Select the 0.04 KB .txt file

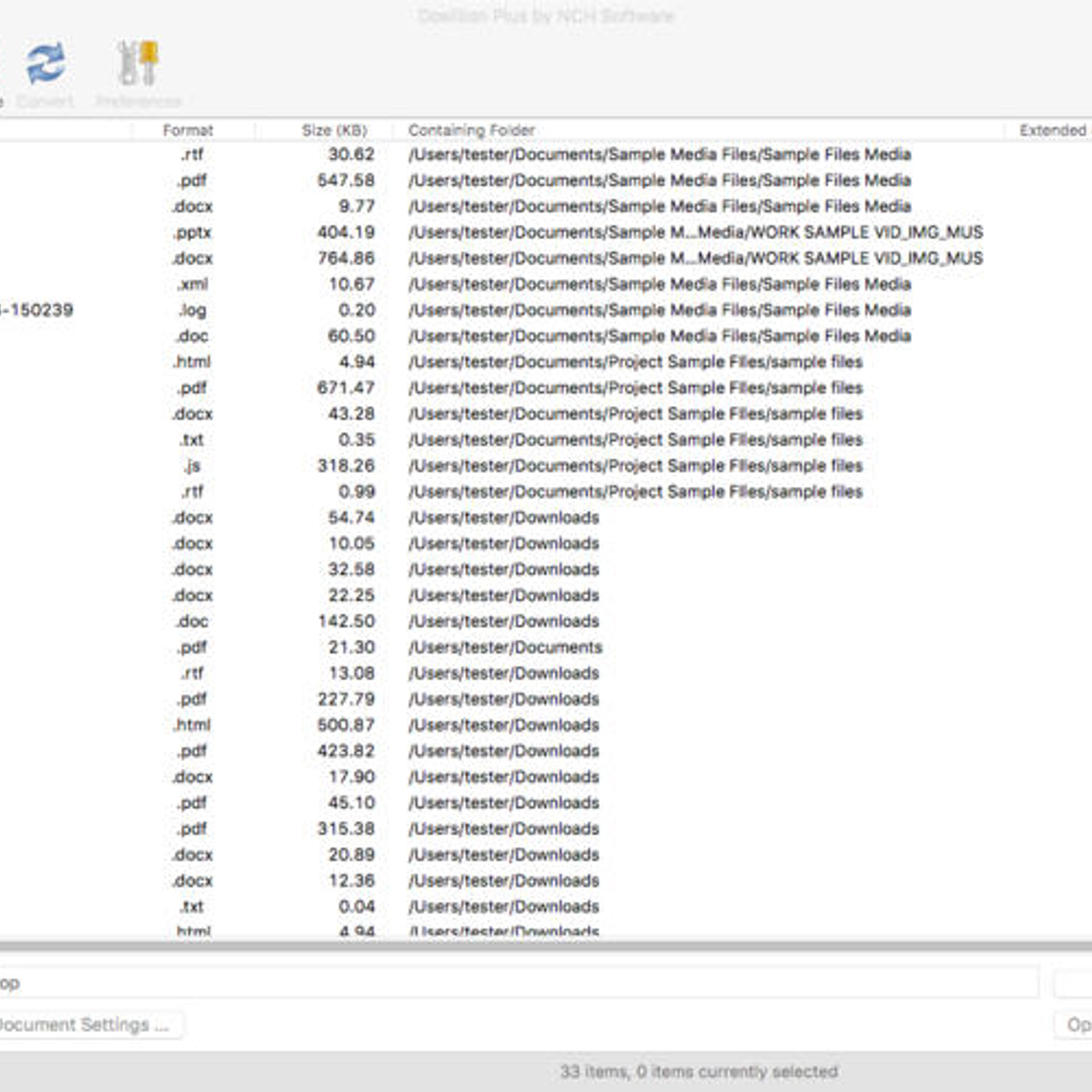click(x=546, y=906)
